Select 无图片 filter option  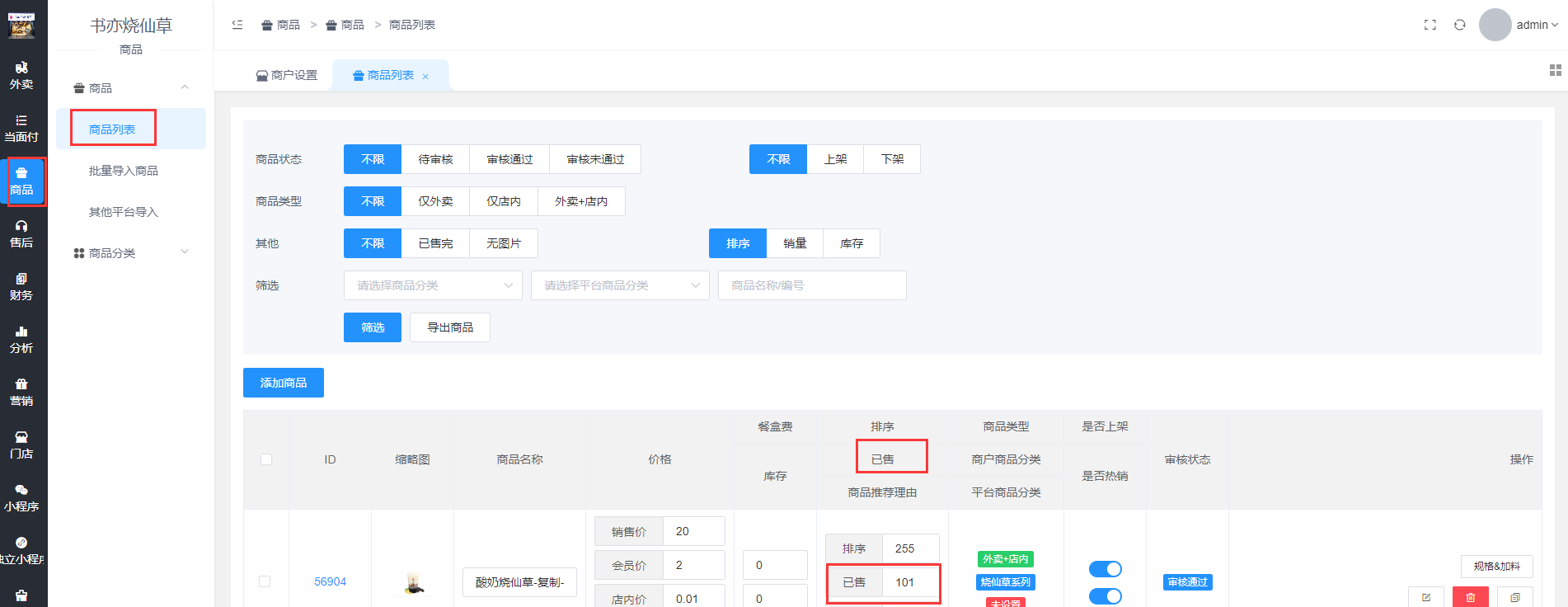[504, 243]
